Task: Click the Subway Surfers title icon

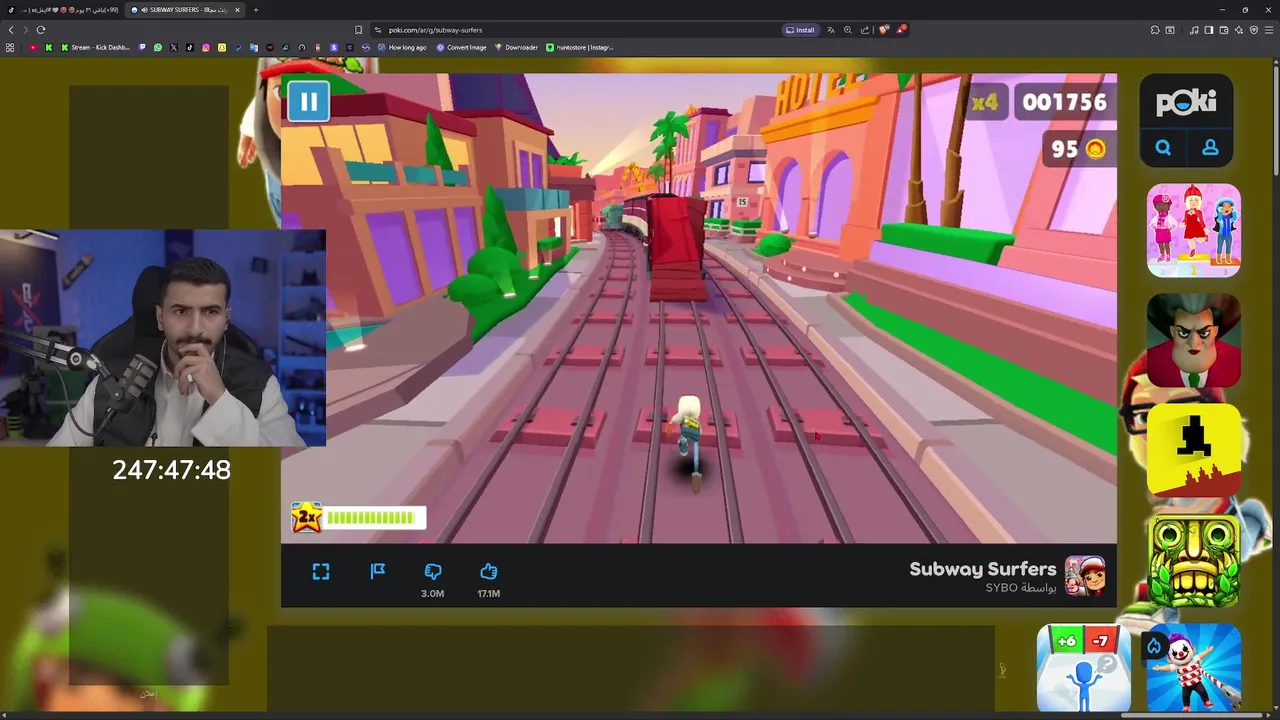Action: pyautogui.click(x=1085, y=576)
